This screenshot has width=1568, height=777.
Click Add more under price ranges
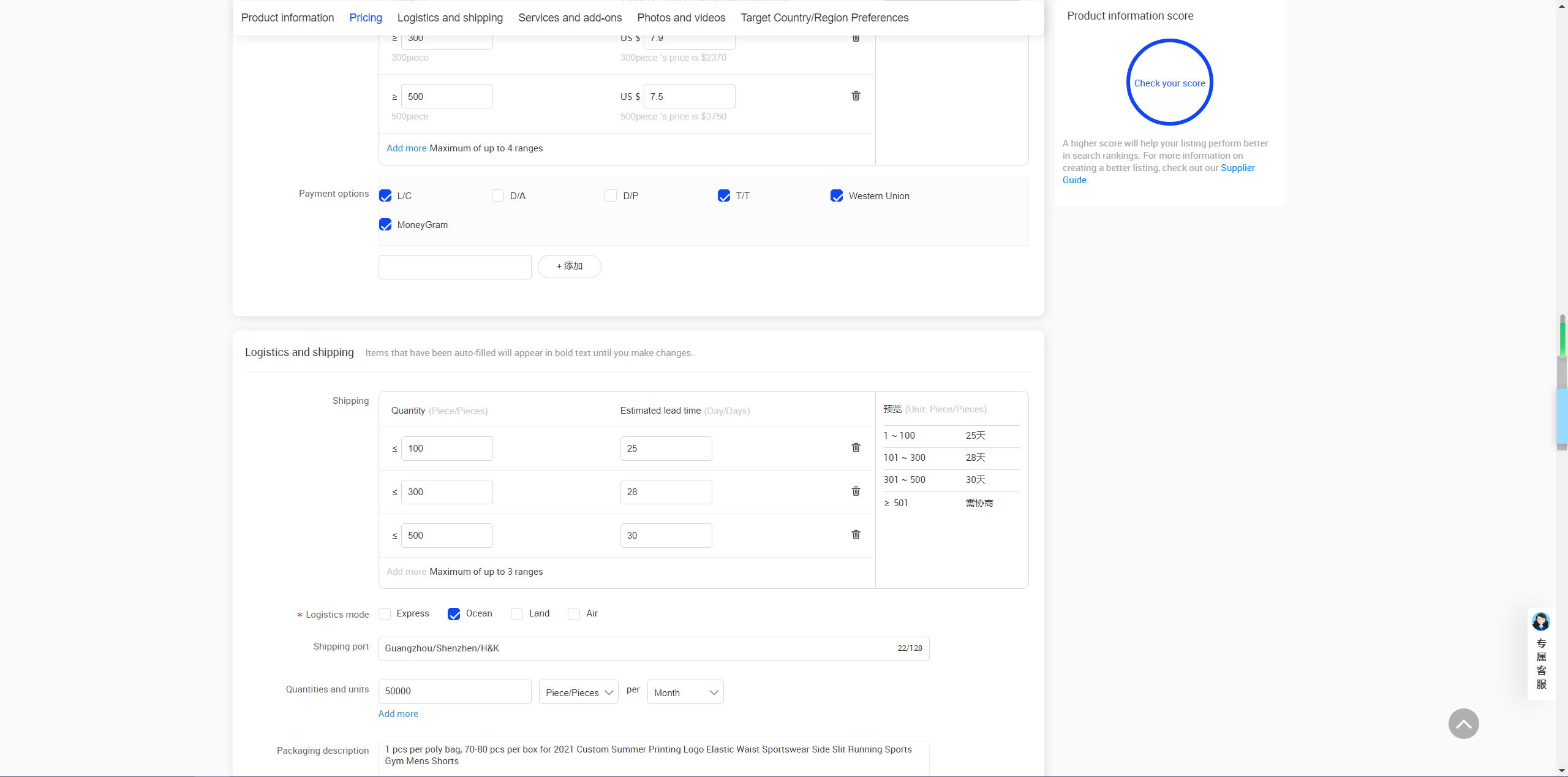pos(406,148)
